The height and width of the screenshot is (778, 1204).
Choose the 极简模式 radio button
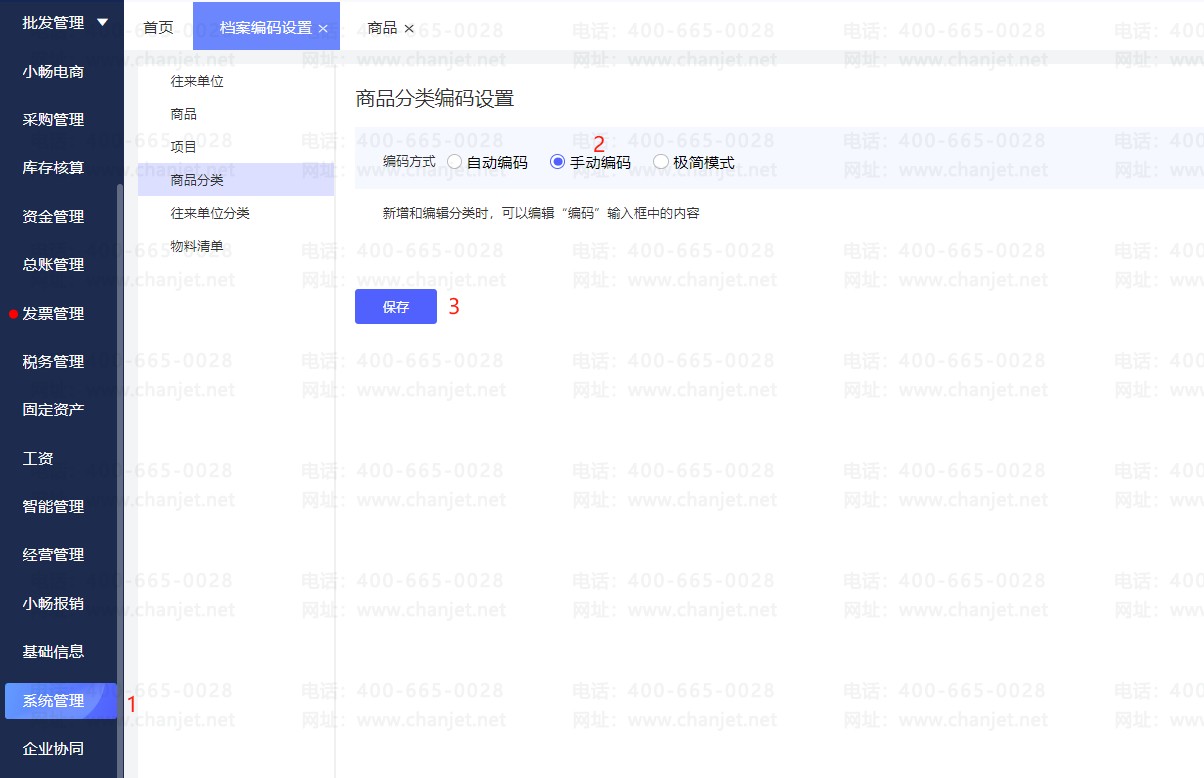coord(661,162)
